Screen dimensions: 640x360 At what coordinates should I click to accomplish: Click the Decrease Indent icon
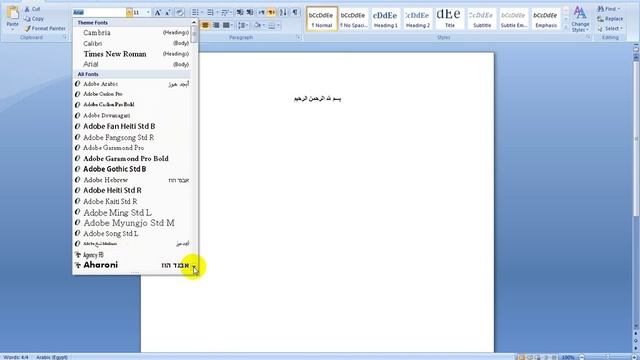point(240,13)
